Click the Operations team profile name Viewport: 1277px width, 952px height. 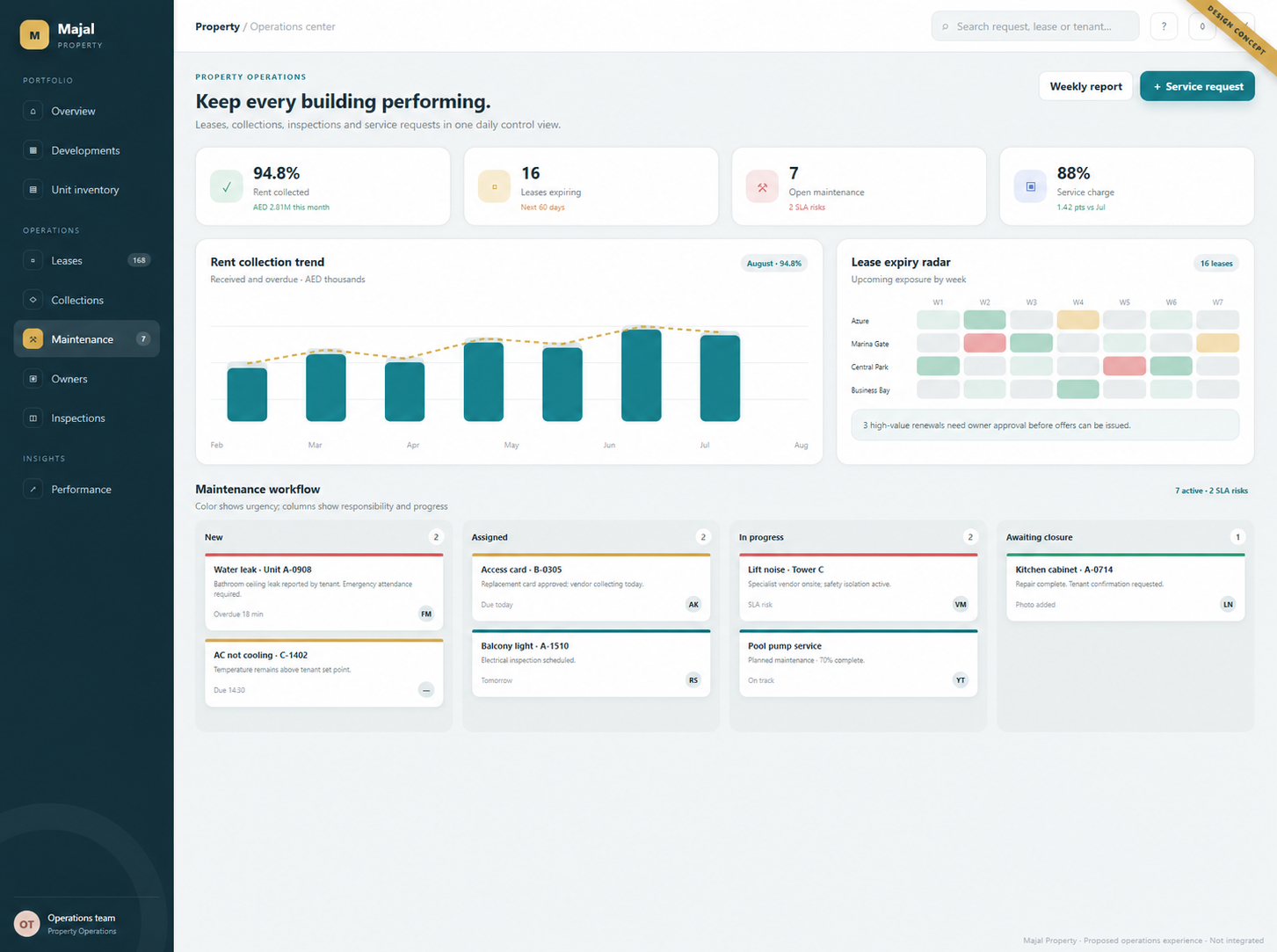(x=81, y=918)
